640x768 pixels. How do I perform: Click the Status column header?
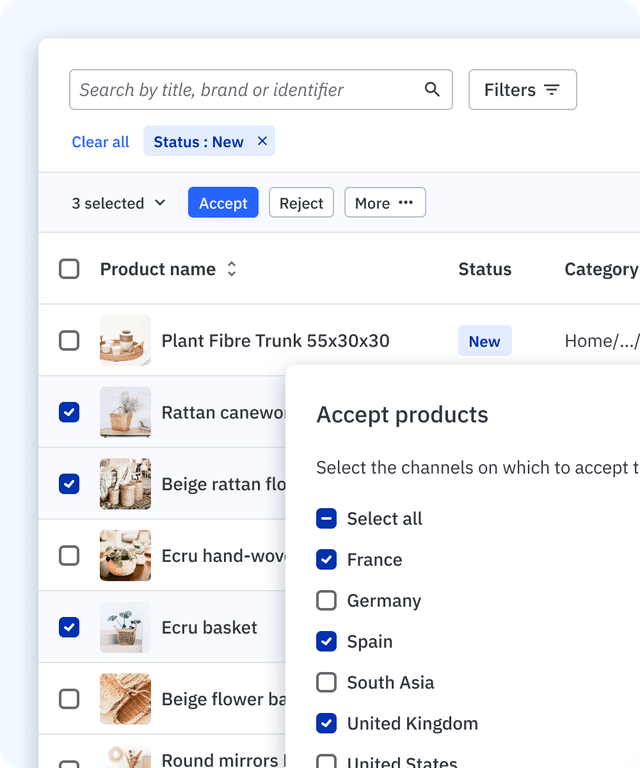[x=485, y=269]
